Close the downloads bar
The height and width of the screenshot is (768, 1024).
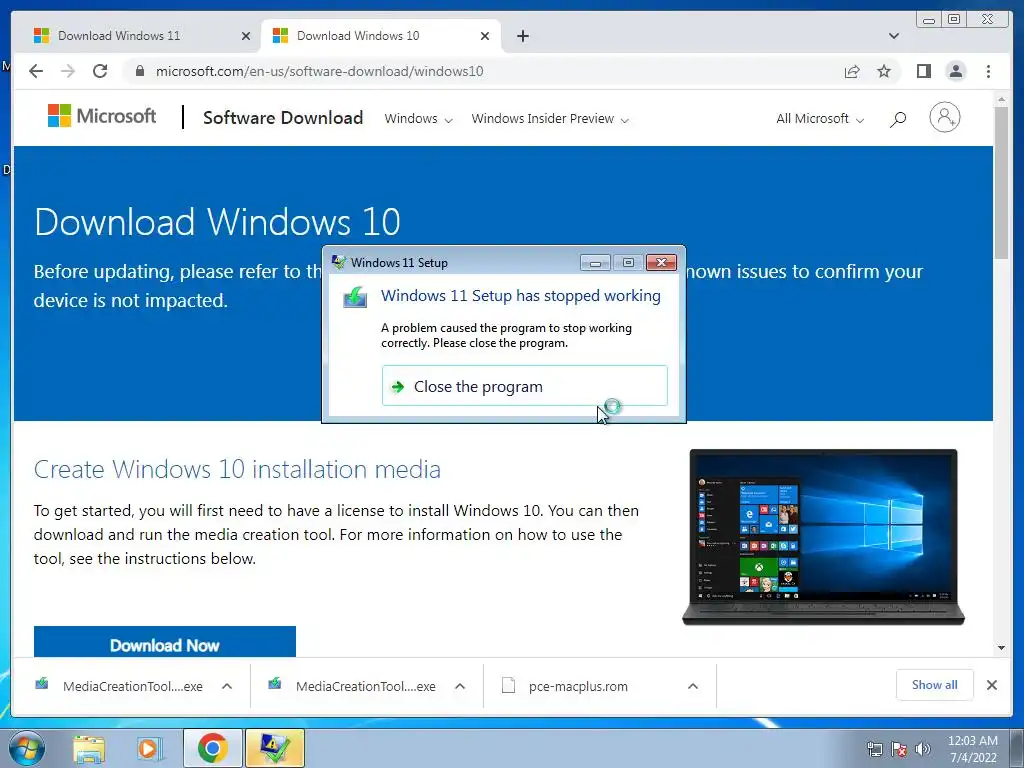tap(991, 684)
